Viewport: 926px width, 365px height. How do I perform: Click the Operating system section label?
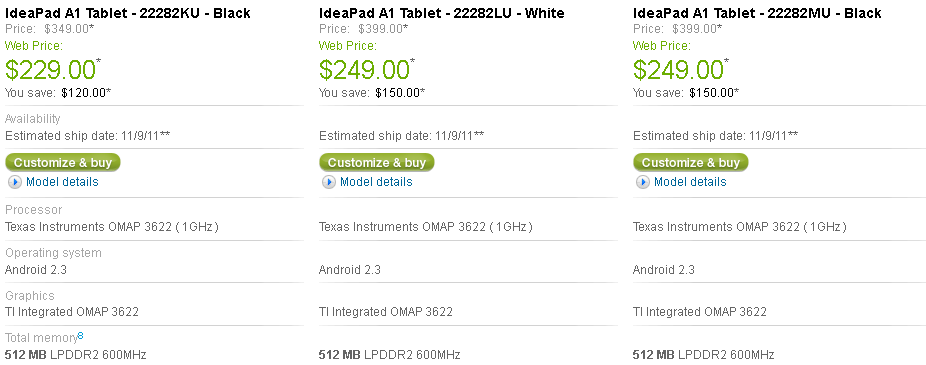(53, 253)
